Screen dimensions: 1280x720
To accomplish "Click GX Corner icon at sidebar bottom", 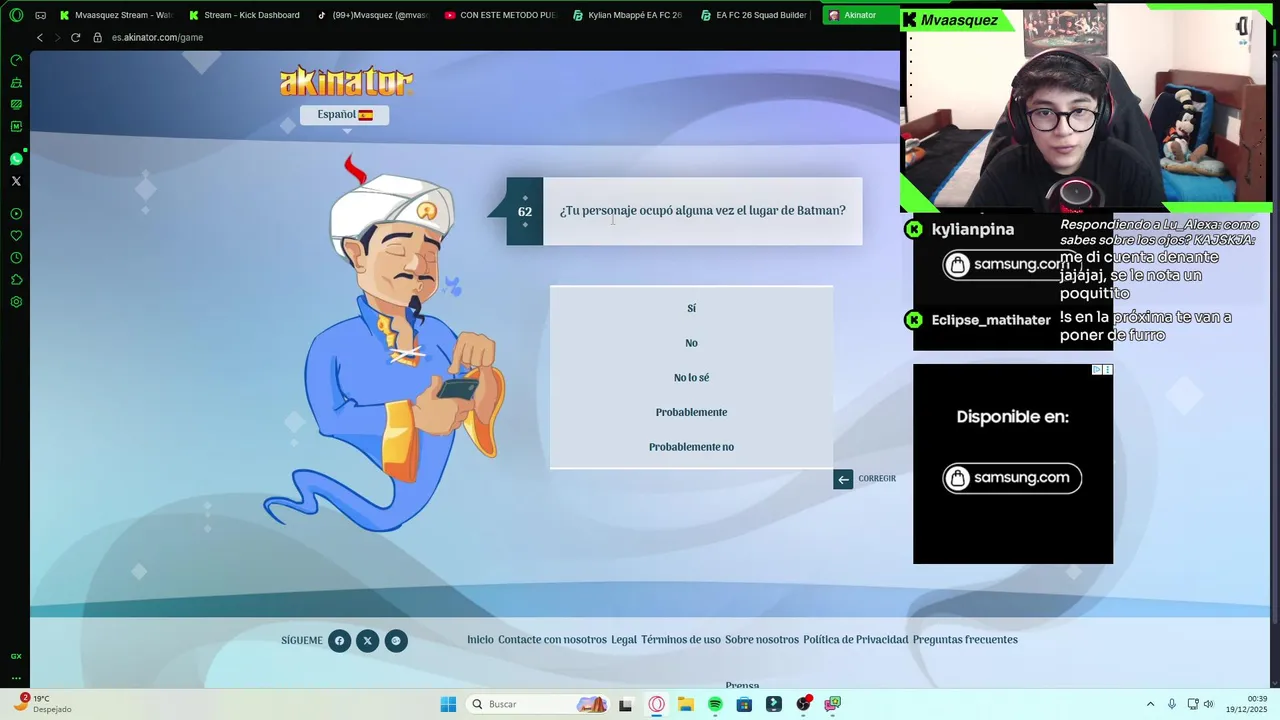I will point(16,656).
